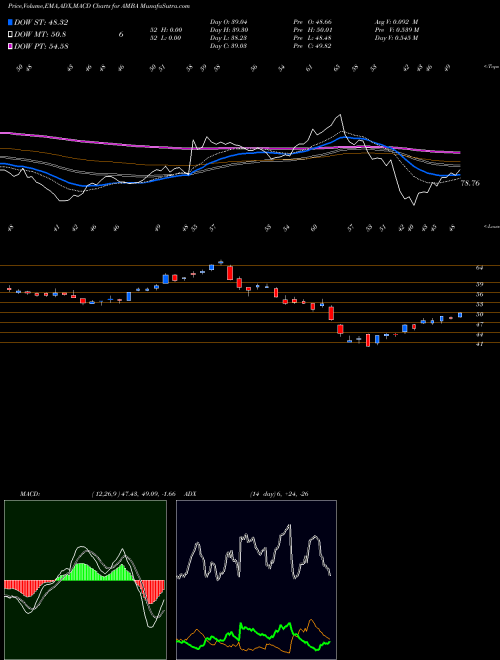The height and width of the screenshot is (660, 500).
Task: Click the MACD (12,26,9) parameter values
Action: [x=133, y=494]
